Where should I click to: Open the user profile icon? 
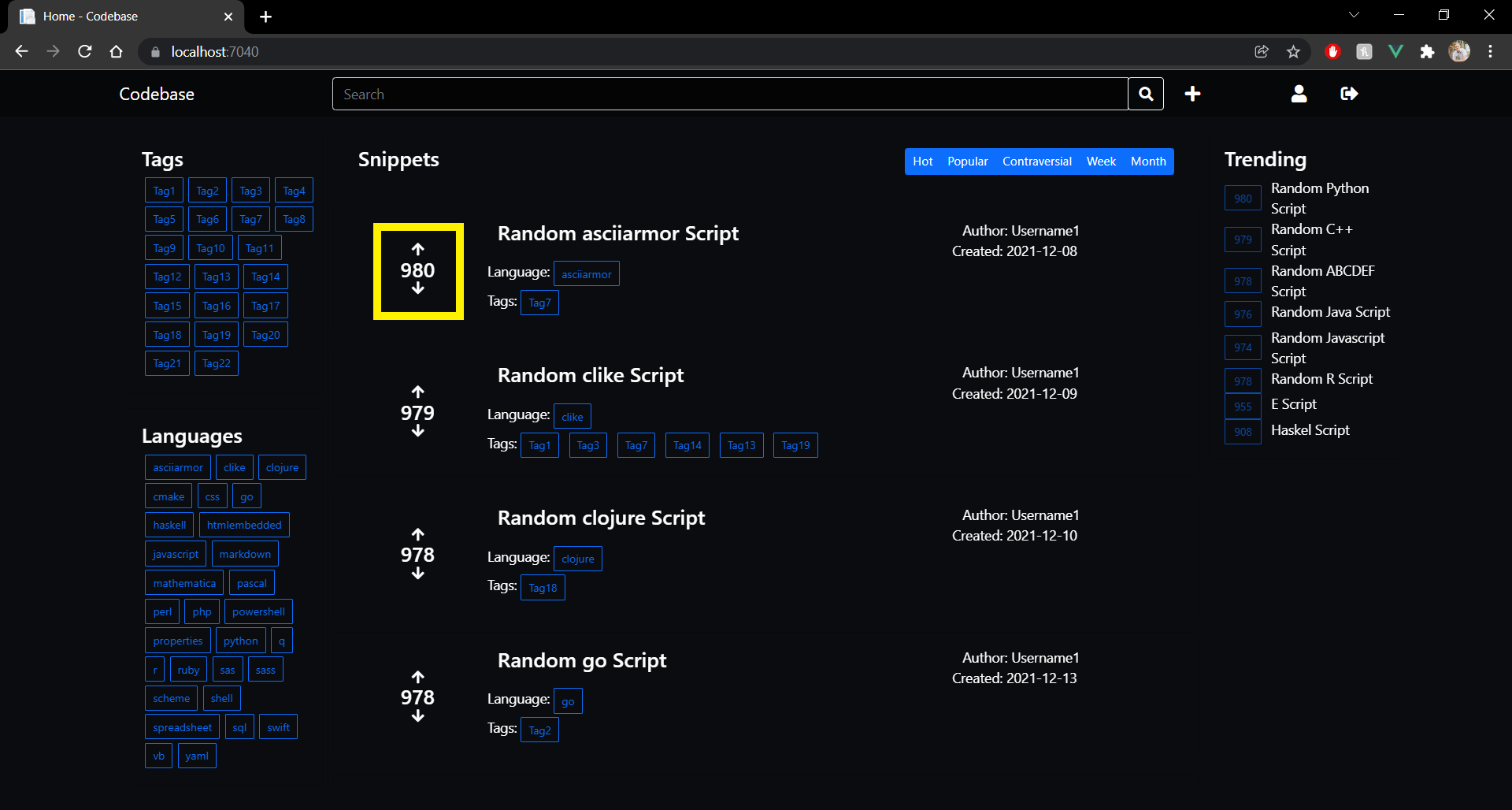pos(1299,94)
